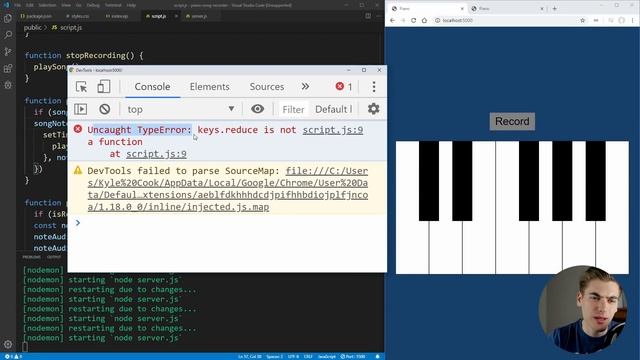
Task: Click the public breadcrumb folder
Action: 32,28
